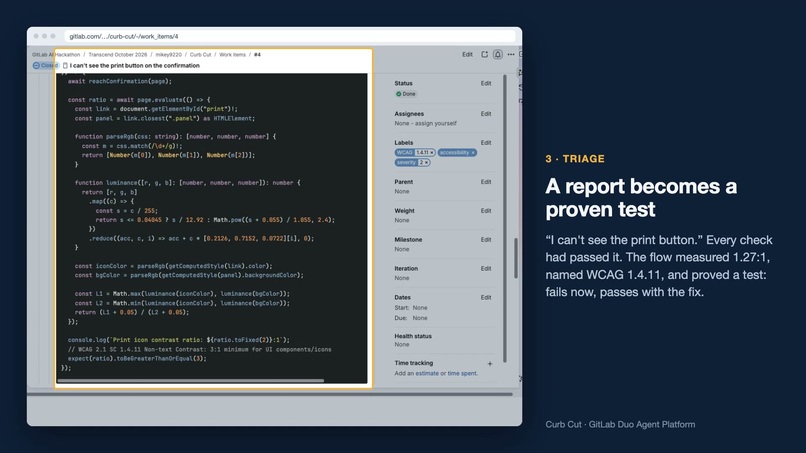The image size is (806, 453).
Task: Click the 'const iconColor' code line
Action: coord(174,266)
